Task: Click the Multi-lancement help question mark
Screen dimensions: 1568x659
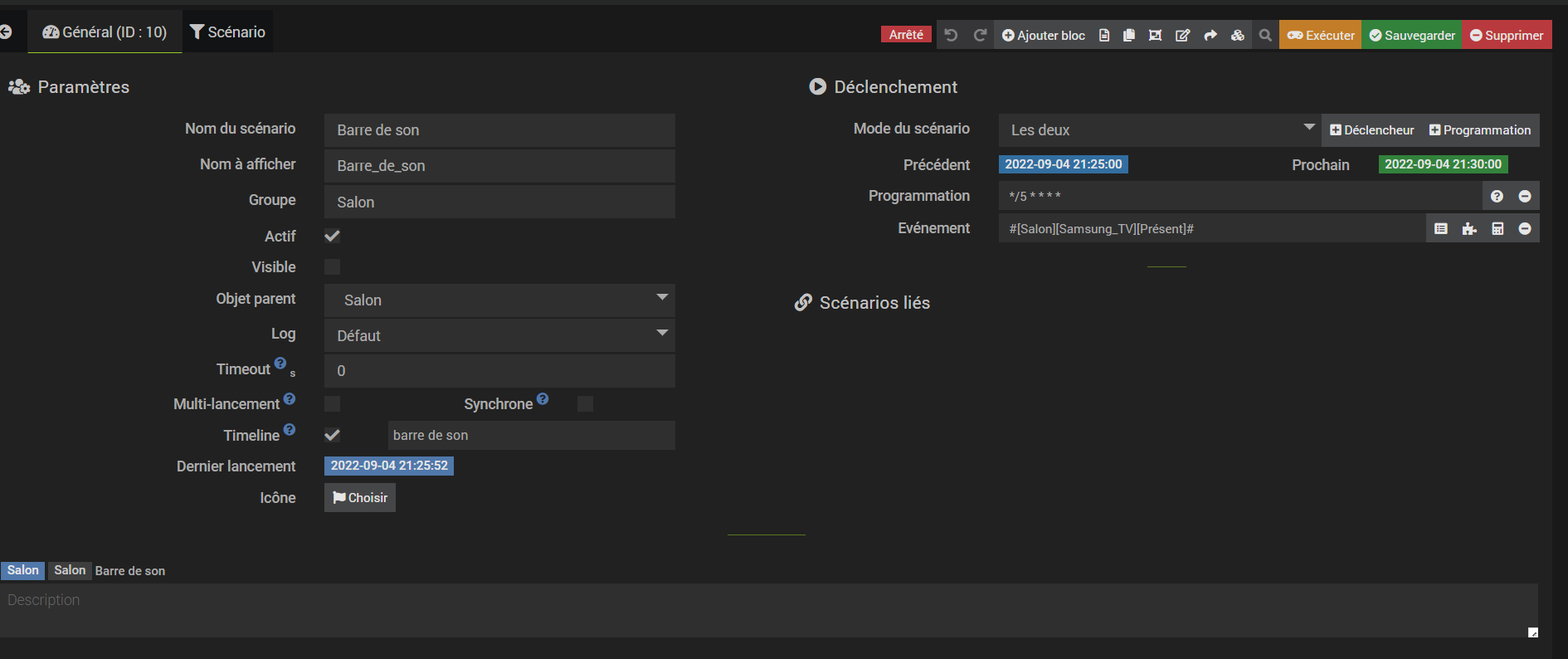Action: 290,399
